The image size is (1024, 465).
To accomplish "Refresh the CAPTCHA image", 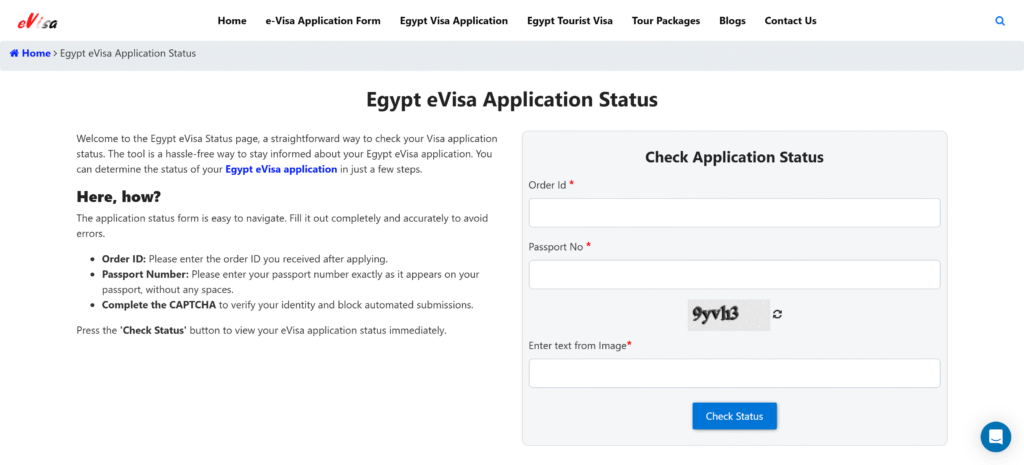I will (x=777, y=314).
